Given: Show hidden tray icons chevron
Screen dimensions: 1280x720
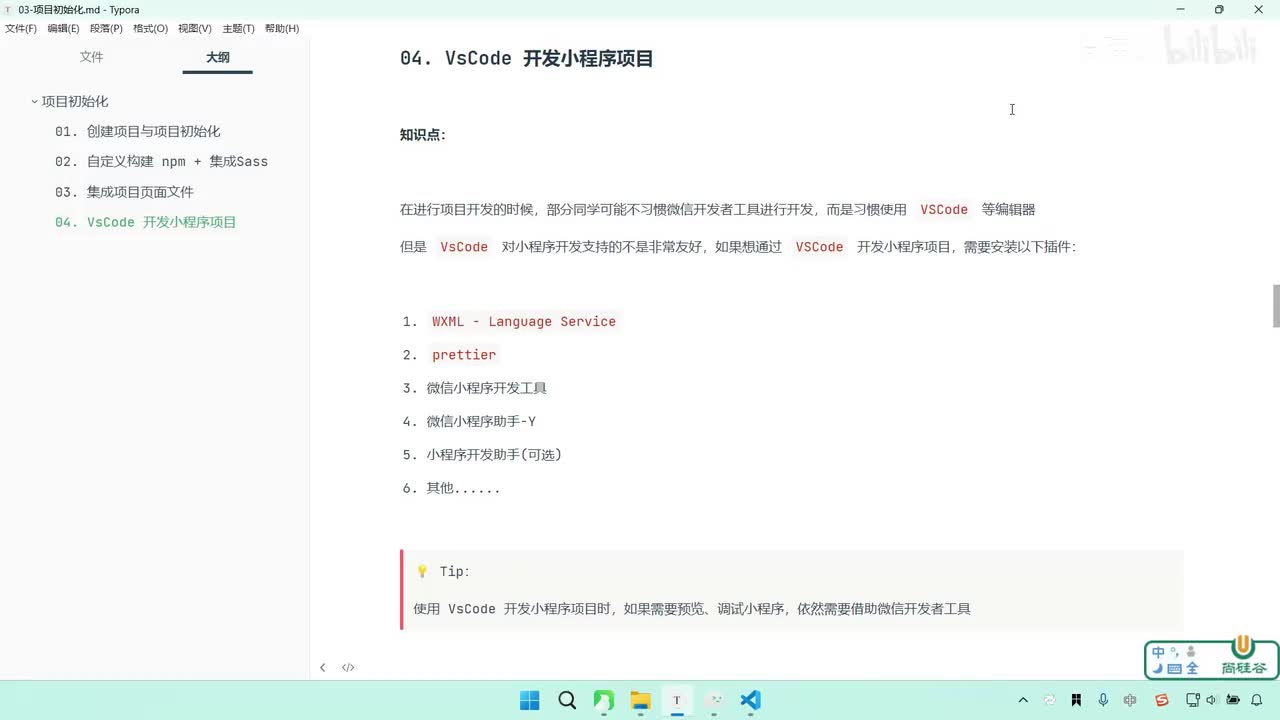Looking at the screenshot, I should pyautogui.click(x=1022, y=700).
